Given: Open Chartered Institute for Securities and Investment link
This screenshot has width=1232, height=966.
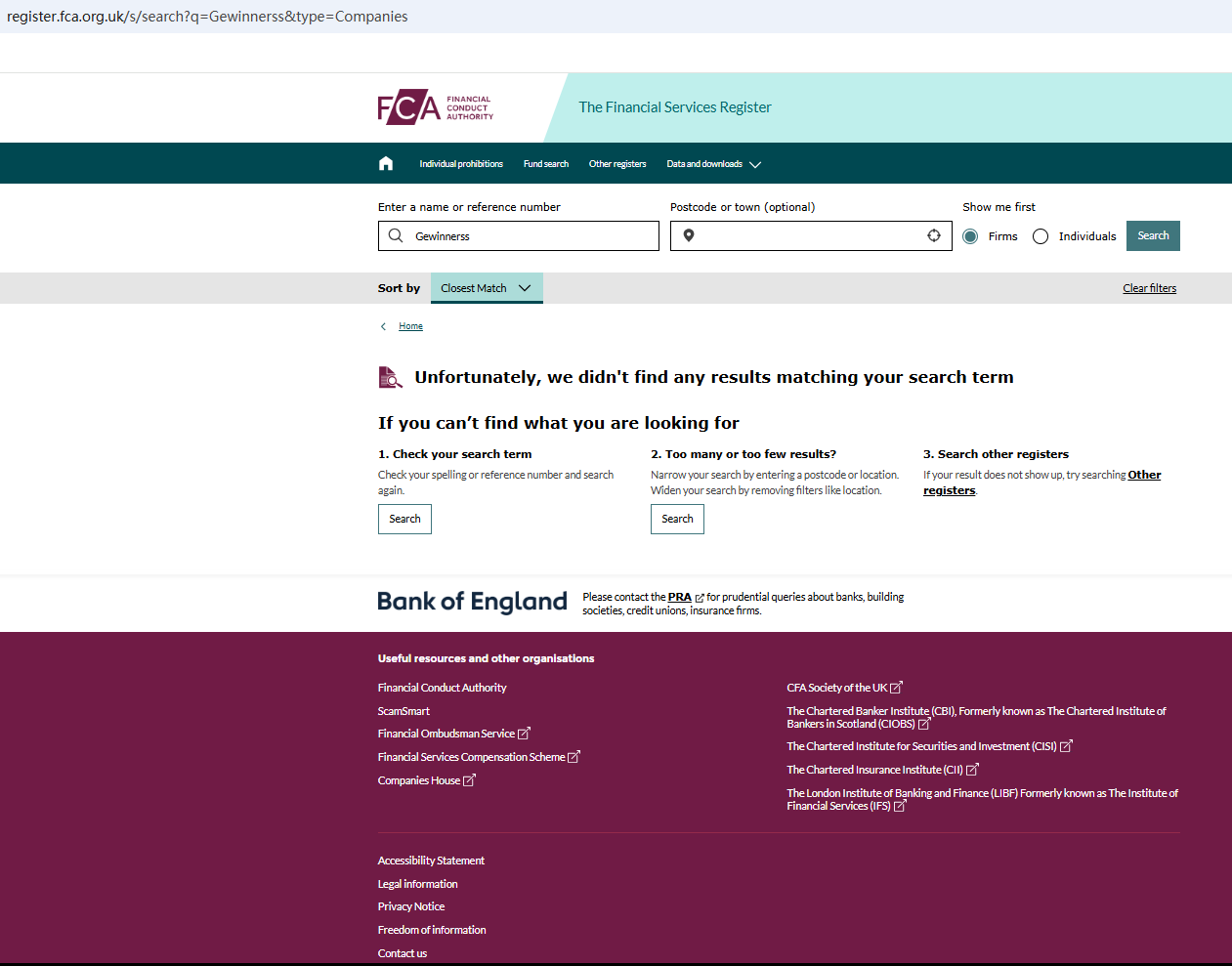Looking at the screenshot, I should click(x=922, y=746).
